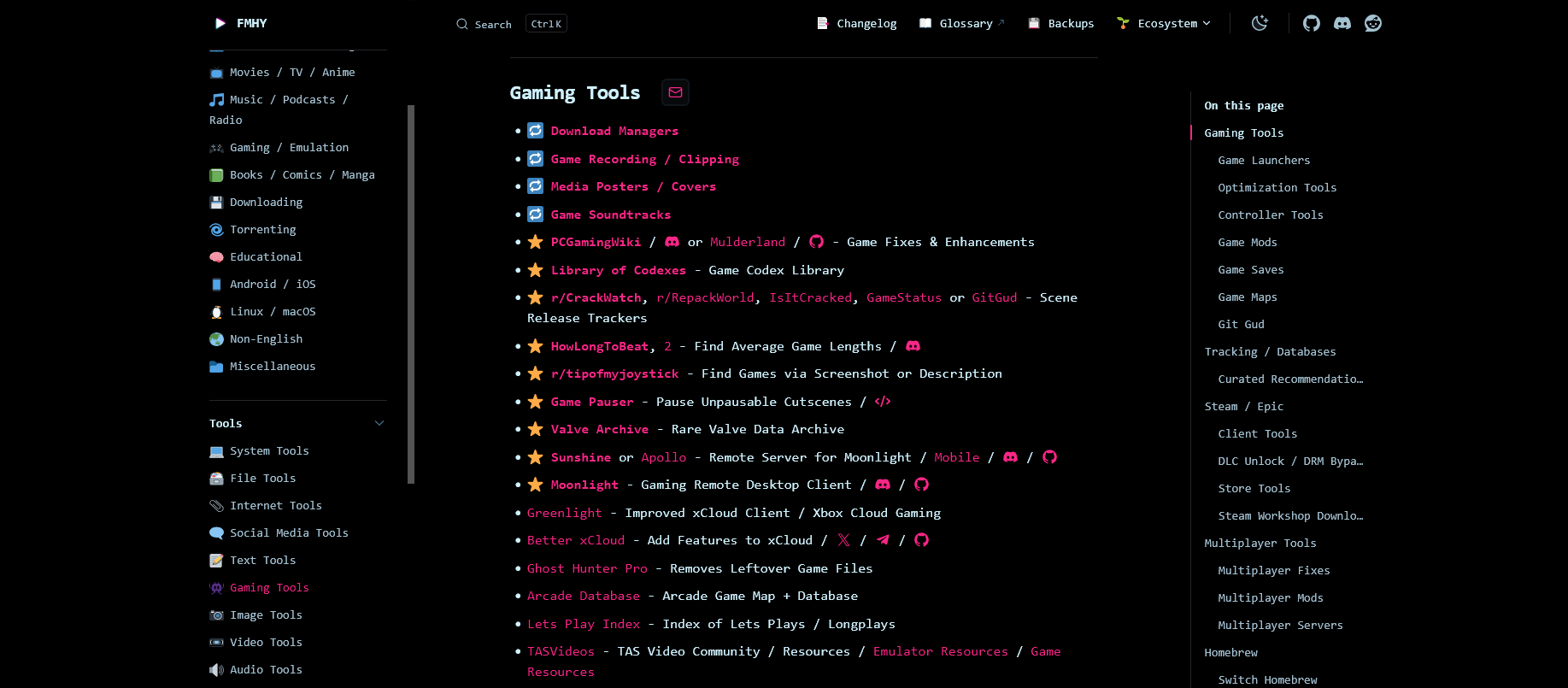Screen dimensions: 1568x688
Task: Open the GitHub icon in header
Action: (x=1312, y=23)
